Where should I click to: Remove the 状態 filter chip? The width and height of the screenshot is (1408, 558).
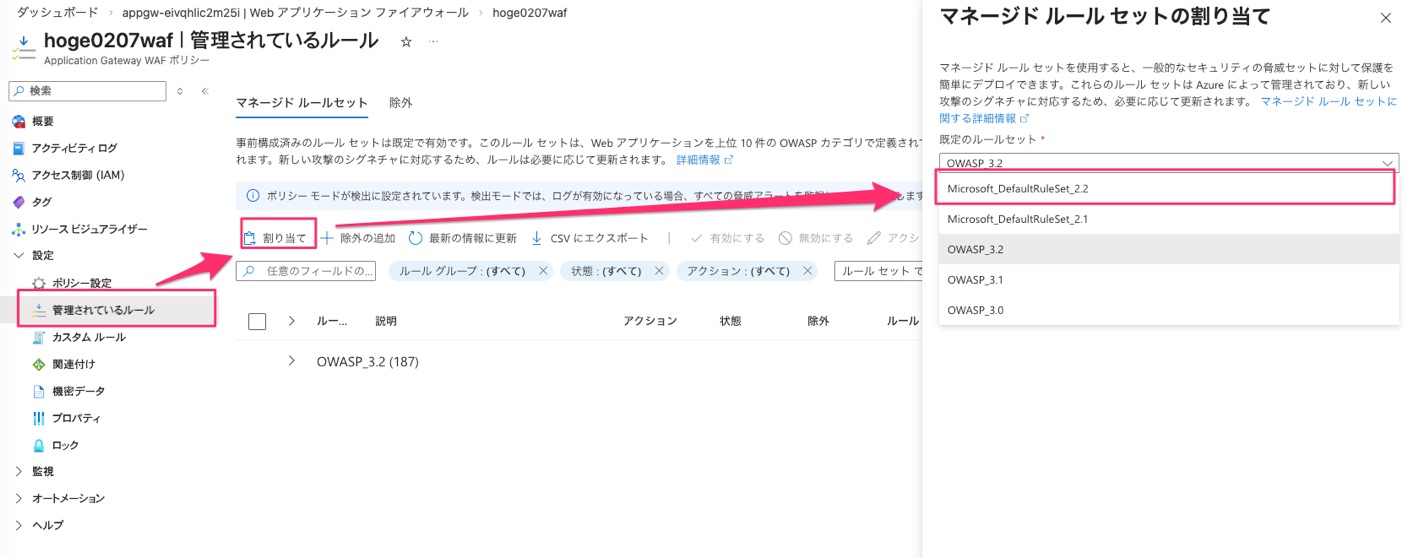659,271
